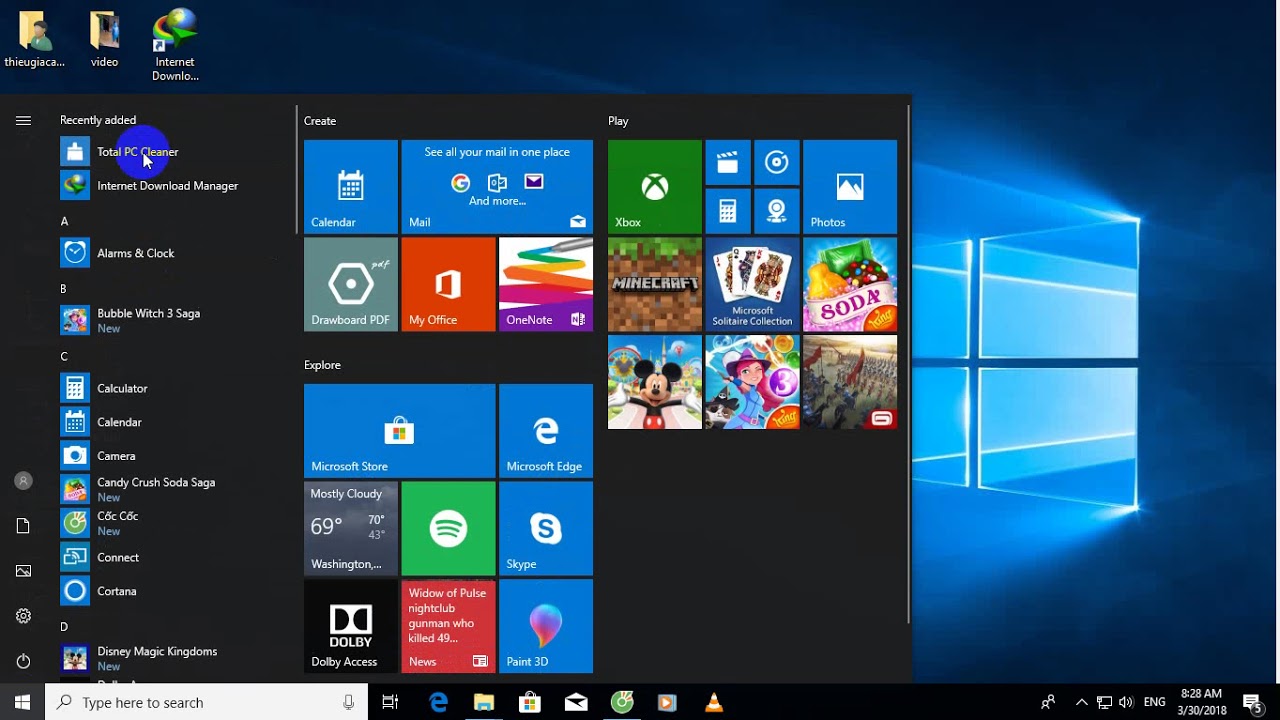This screenshot has height=720, width=1280.
Task: Open the Microsoft Store tile
Action: [x=399, y=431]
